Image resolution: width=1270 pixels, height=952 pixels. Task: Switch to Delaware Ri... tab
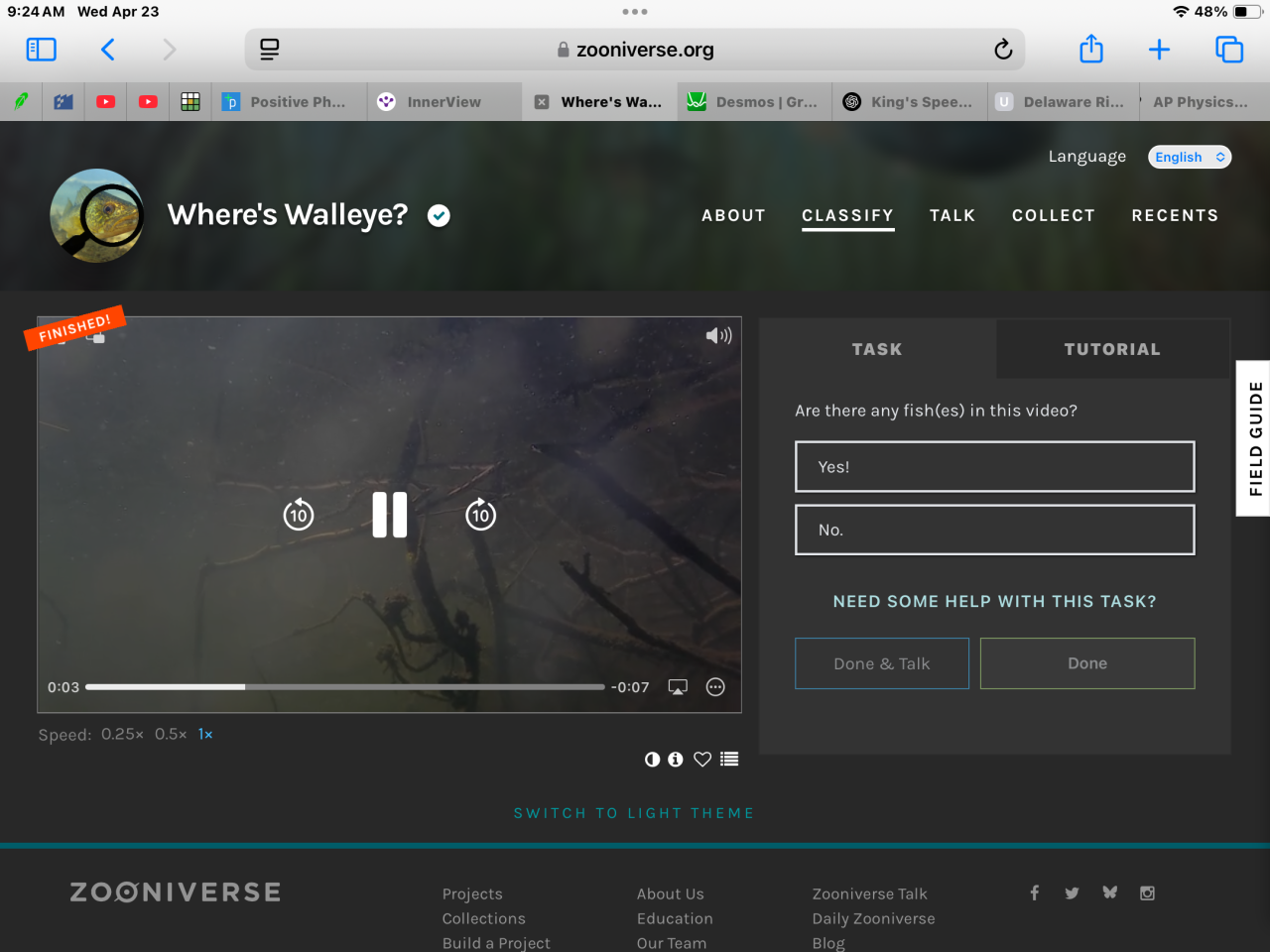(x=1064, y=102)
